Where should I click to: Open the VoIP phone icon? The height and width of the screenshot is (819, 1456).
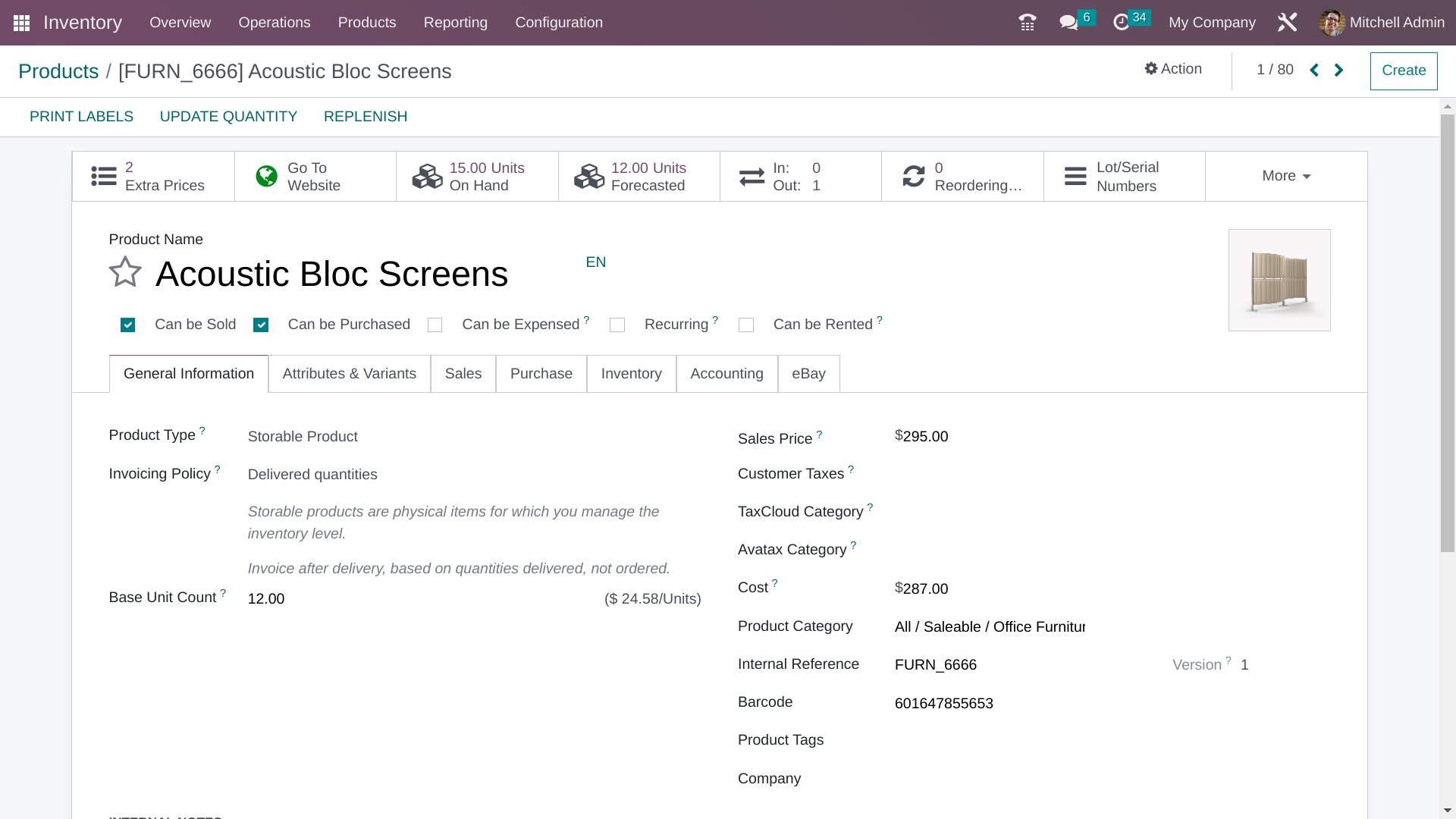pos(1028,23)
